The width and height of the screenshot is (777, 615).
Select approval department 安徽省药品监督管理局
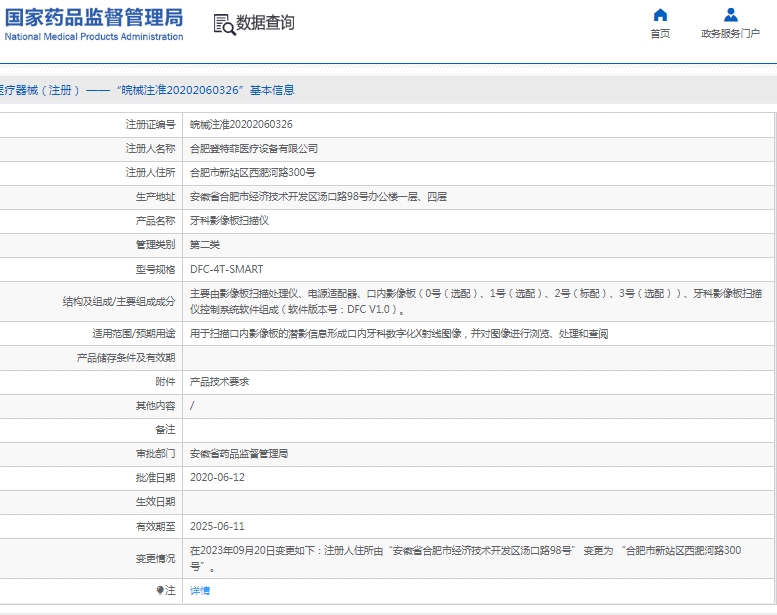pos(239,453)
